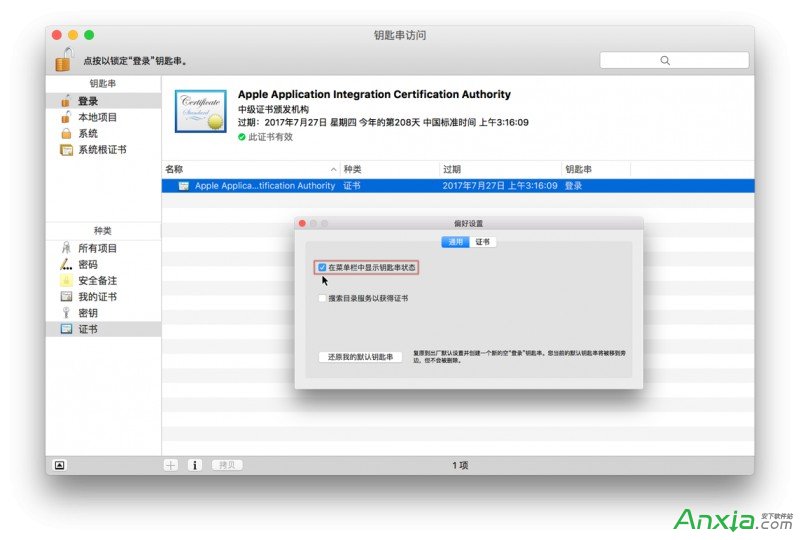The height and width of the screenshot is (540, 800).
Task: Click the padlock icon to lock the keychain
Action: 64,59
